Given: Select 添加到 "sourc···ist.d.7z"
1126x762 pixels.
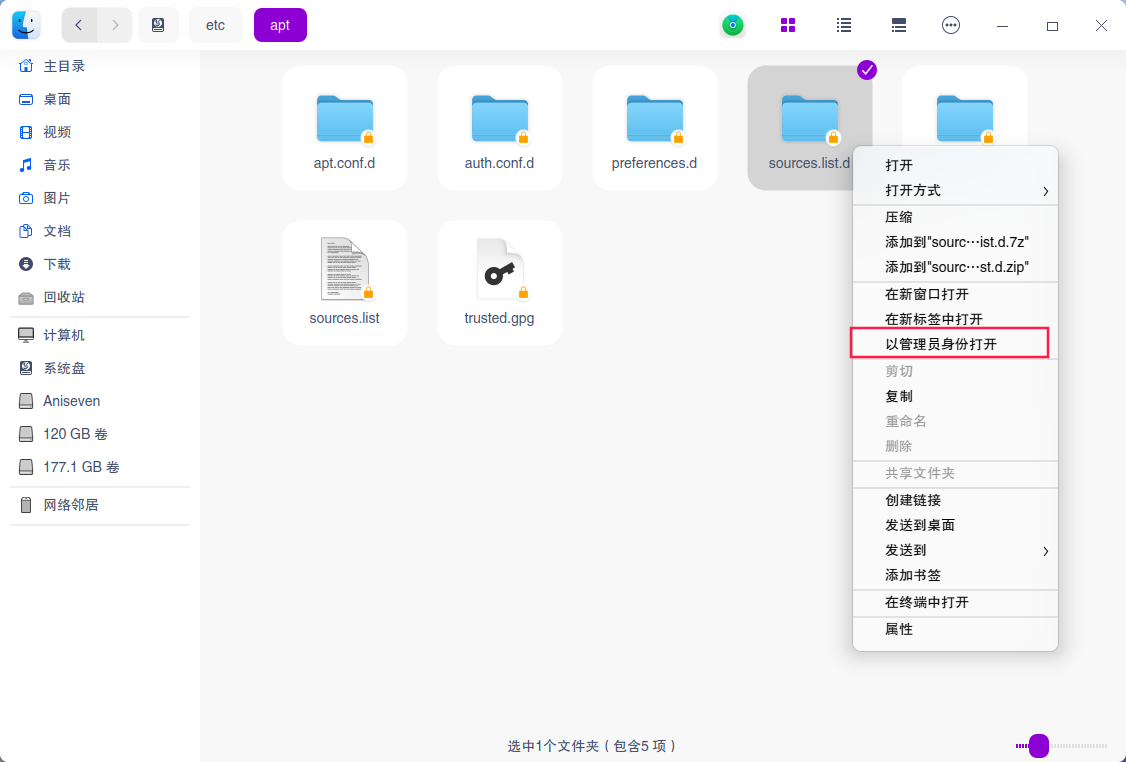Looking at the screenshot, I should click(955, 242).
